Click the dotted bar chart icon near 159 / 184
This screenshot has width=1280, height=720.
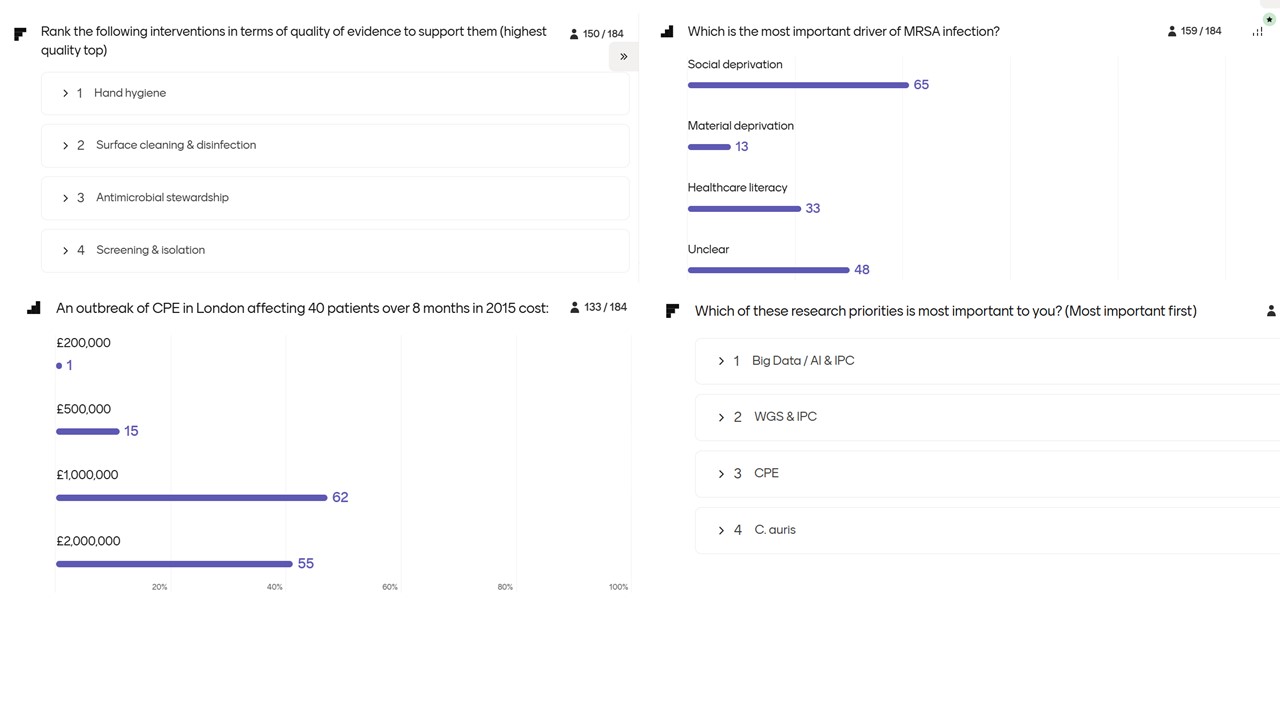tap(1257, 32)
